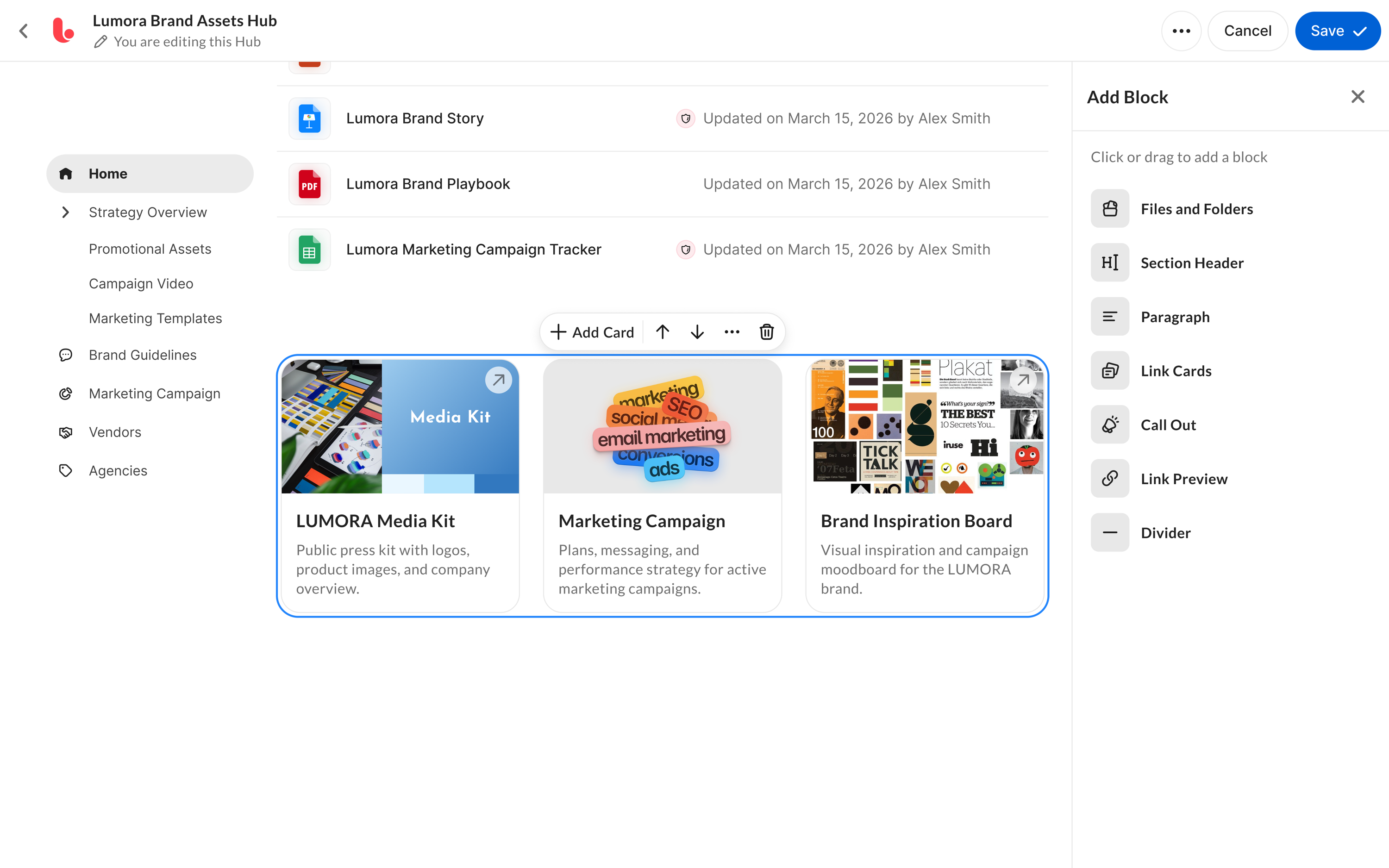1389x868 pixels.
Task: Insert a Divider block
Action: (1165, 533)
